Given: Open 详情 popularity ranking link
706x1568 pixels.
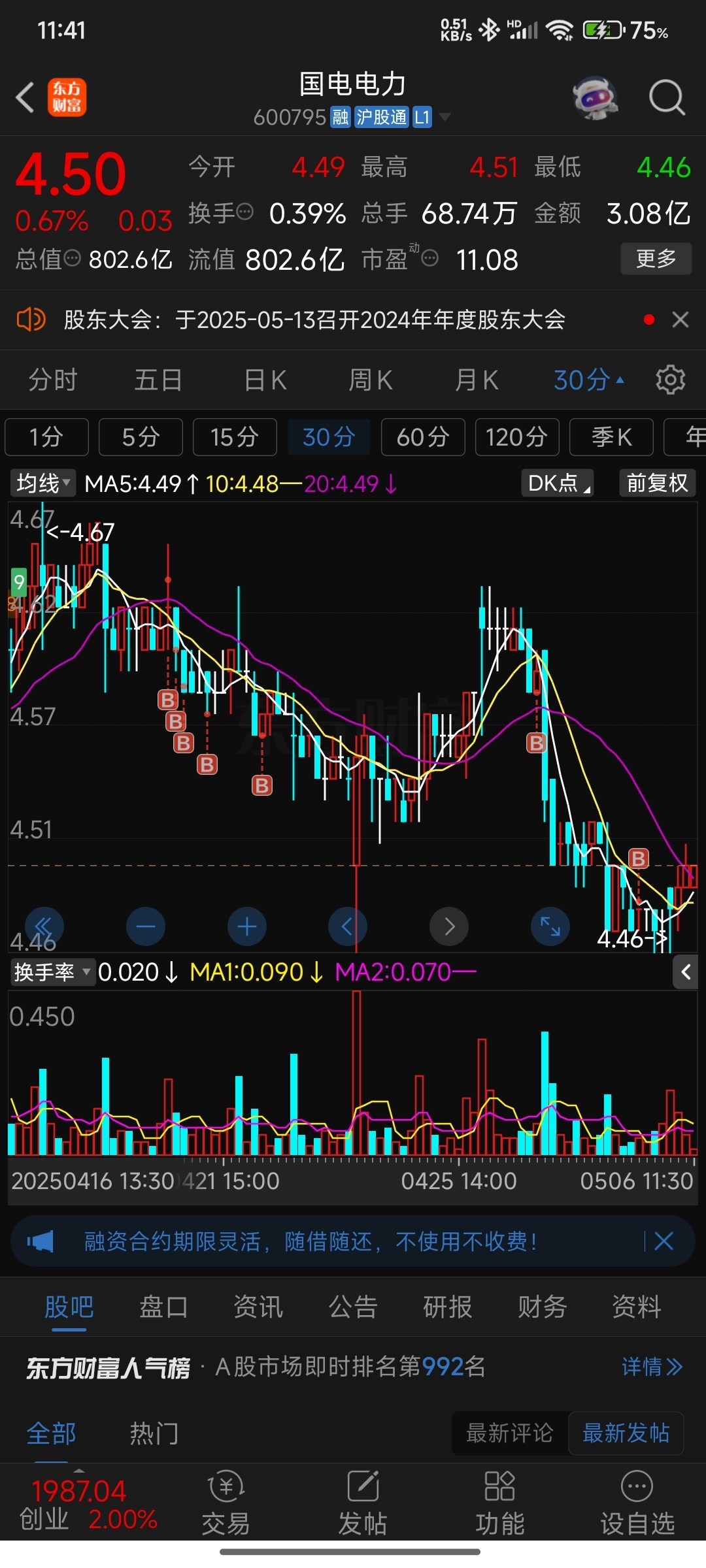Looking at the screenshot, I should (x=652, y=1367).
